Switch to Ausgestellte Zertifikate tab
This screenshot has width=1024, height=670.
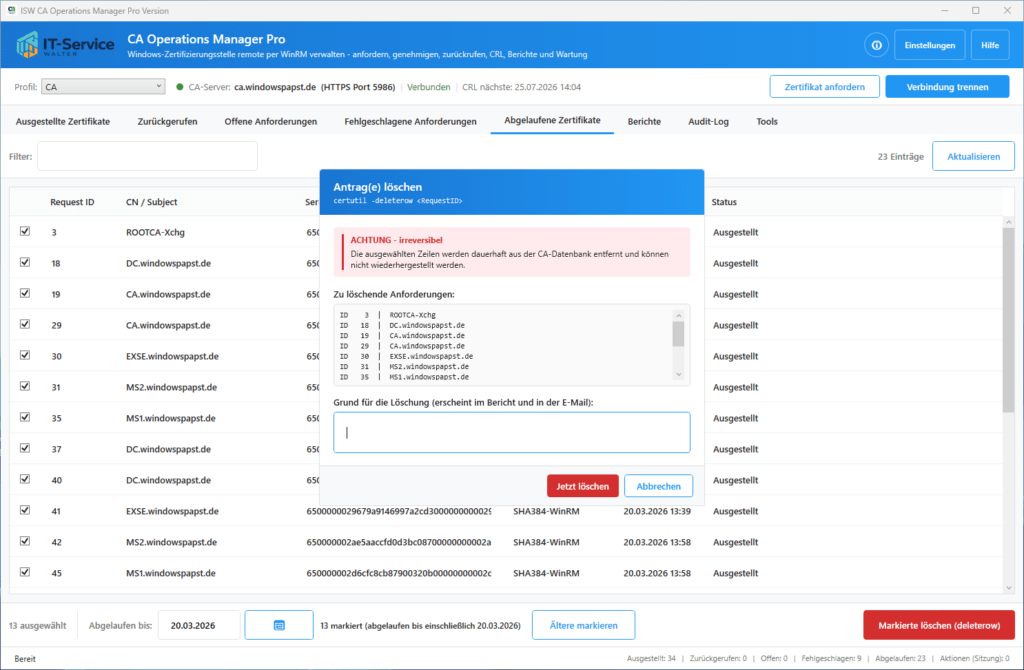63,121
